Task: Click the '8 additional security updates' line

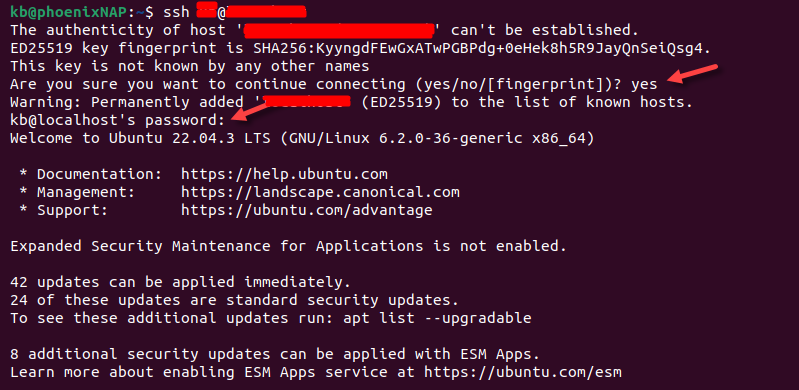Action: tap(275, 354)
